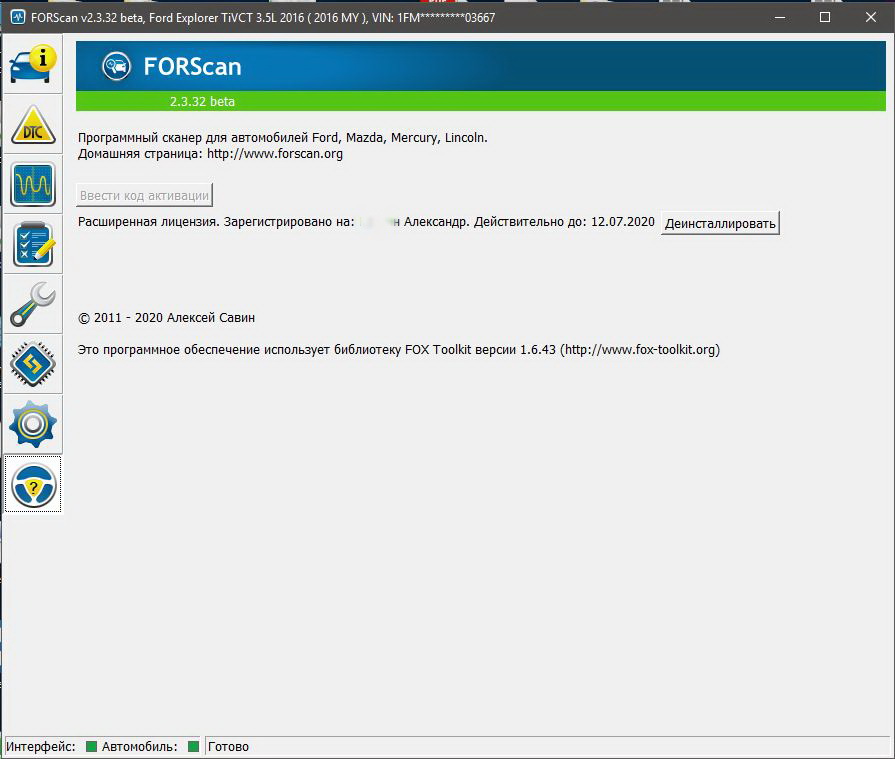Open the wrench service procedures section
895x759 pixels.
click(x=33, y=305)
